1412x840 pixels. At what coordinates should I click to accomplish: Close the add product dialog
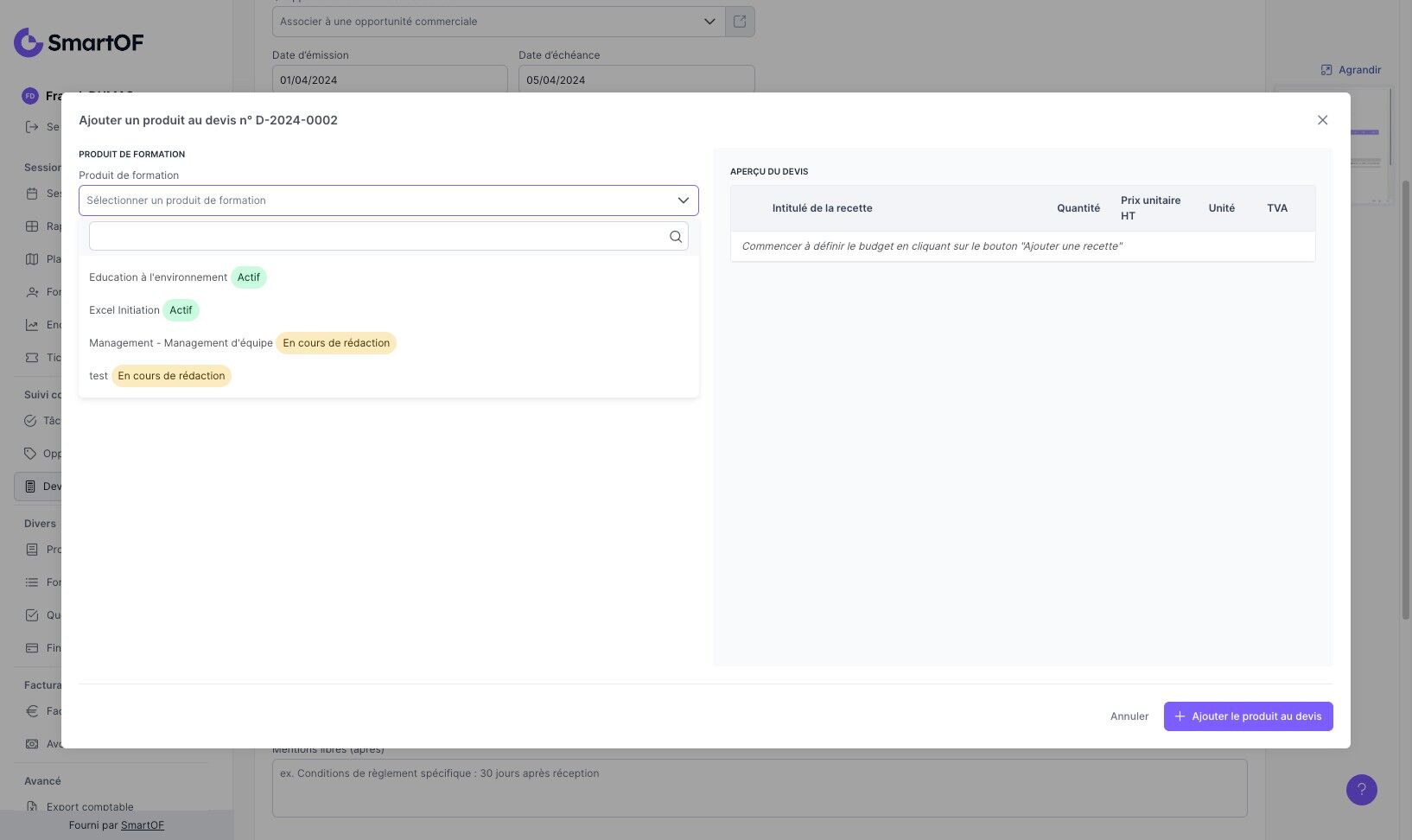[x=1322, y=120]
